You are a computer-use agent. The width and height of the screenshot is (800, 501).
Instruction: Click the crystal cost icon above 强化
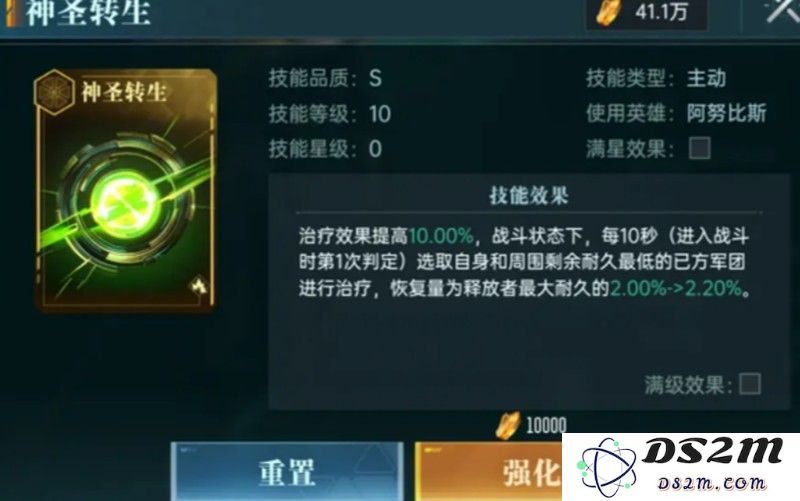[x=508, y=425]
